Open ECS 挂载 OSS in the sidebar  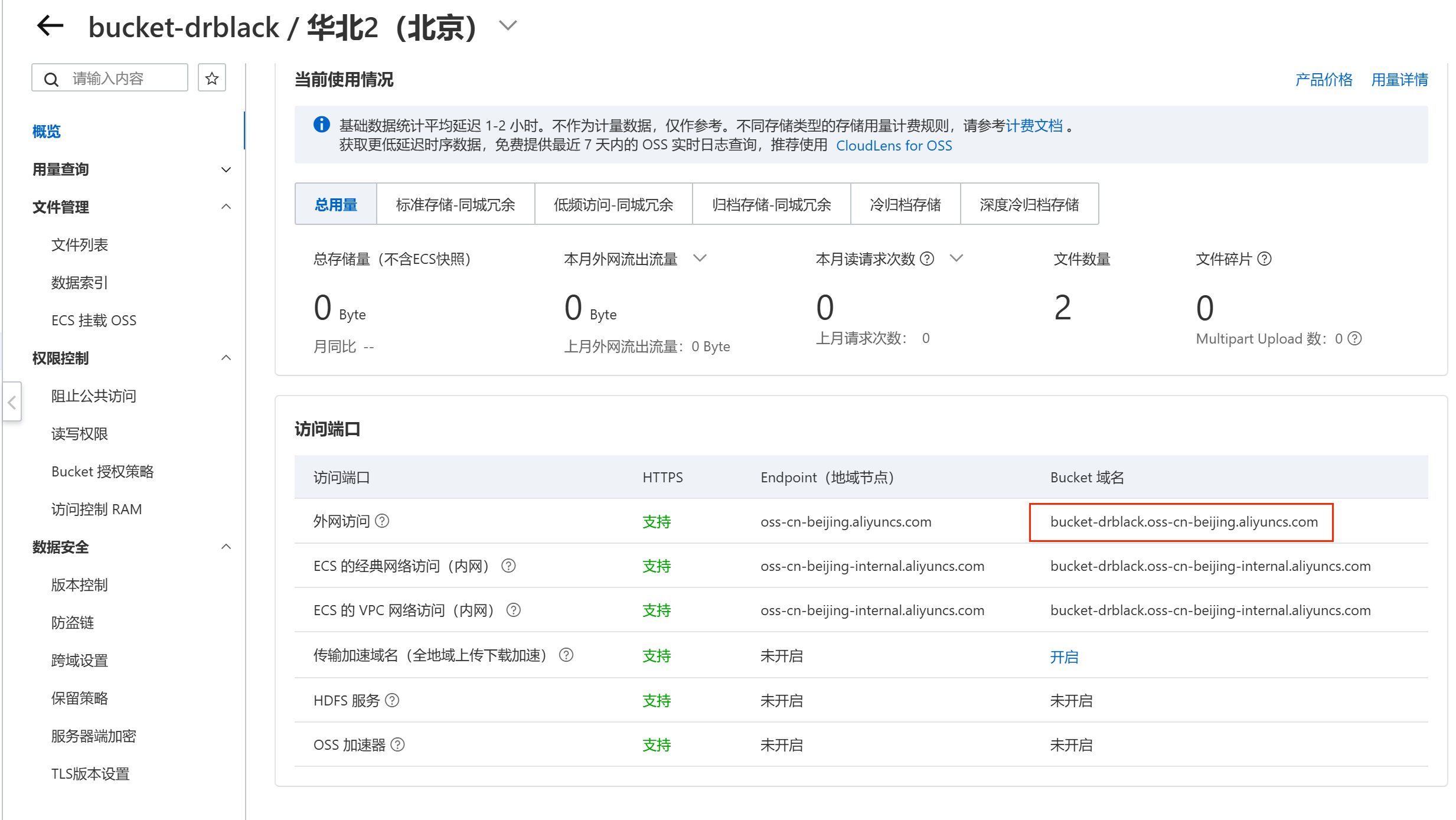[94, 321]
